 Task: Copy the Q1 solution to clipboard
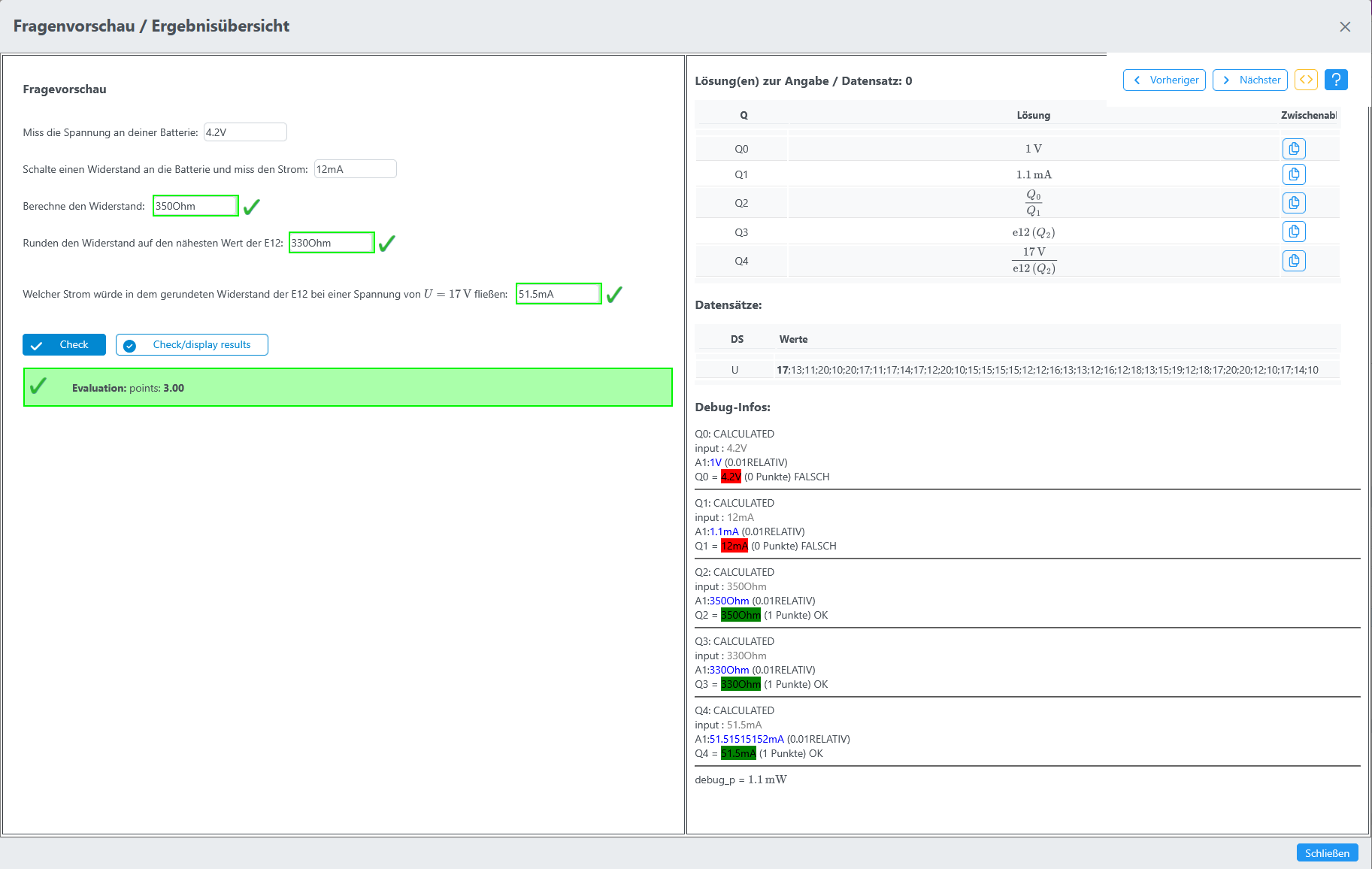1293,174
